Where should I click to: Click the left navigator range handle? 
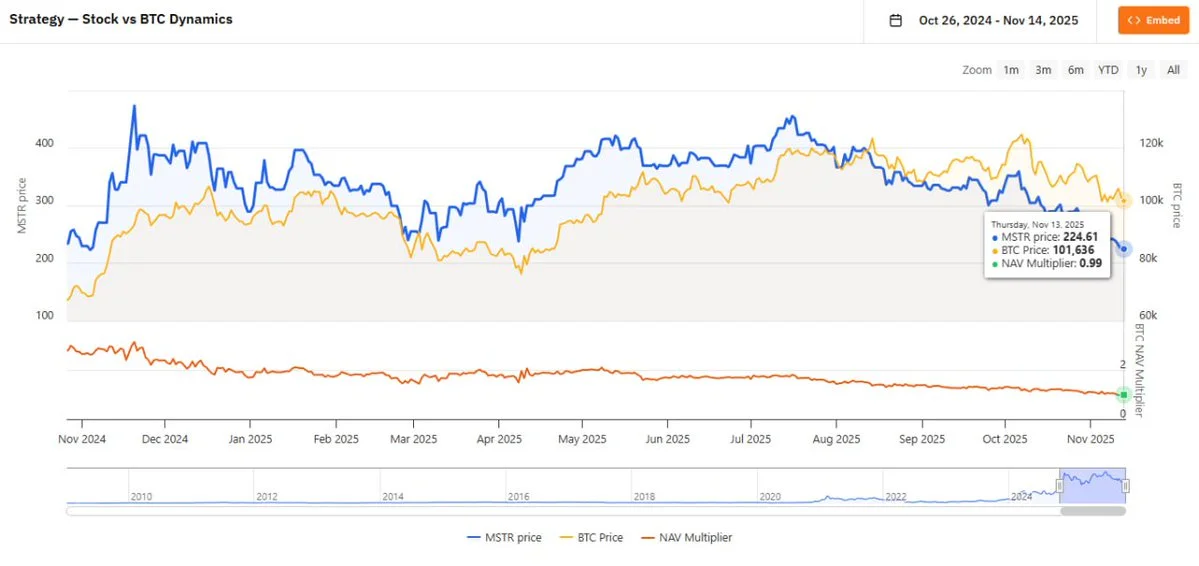[x=1060, y=486]
